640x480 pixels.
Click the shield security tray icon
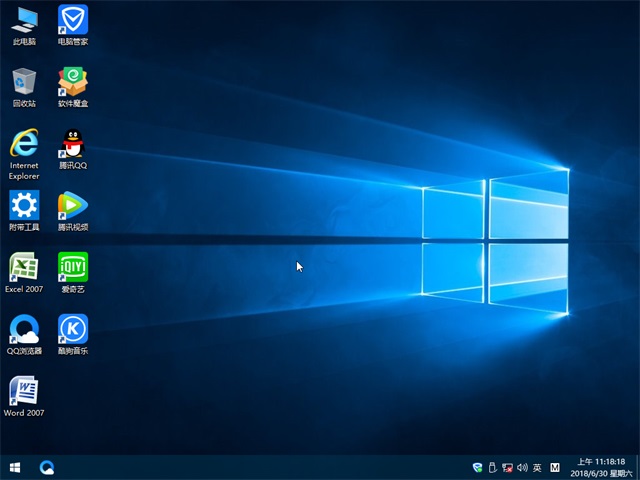tap(477, 467)
